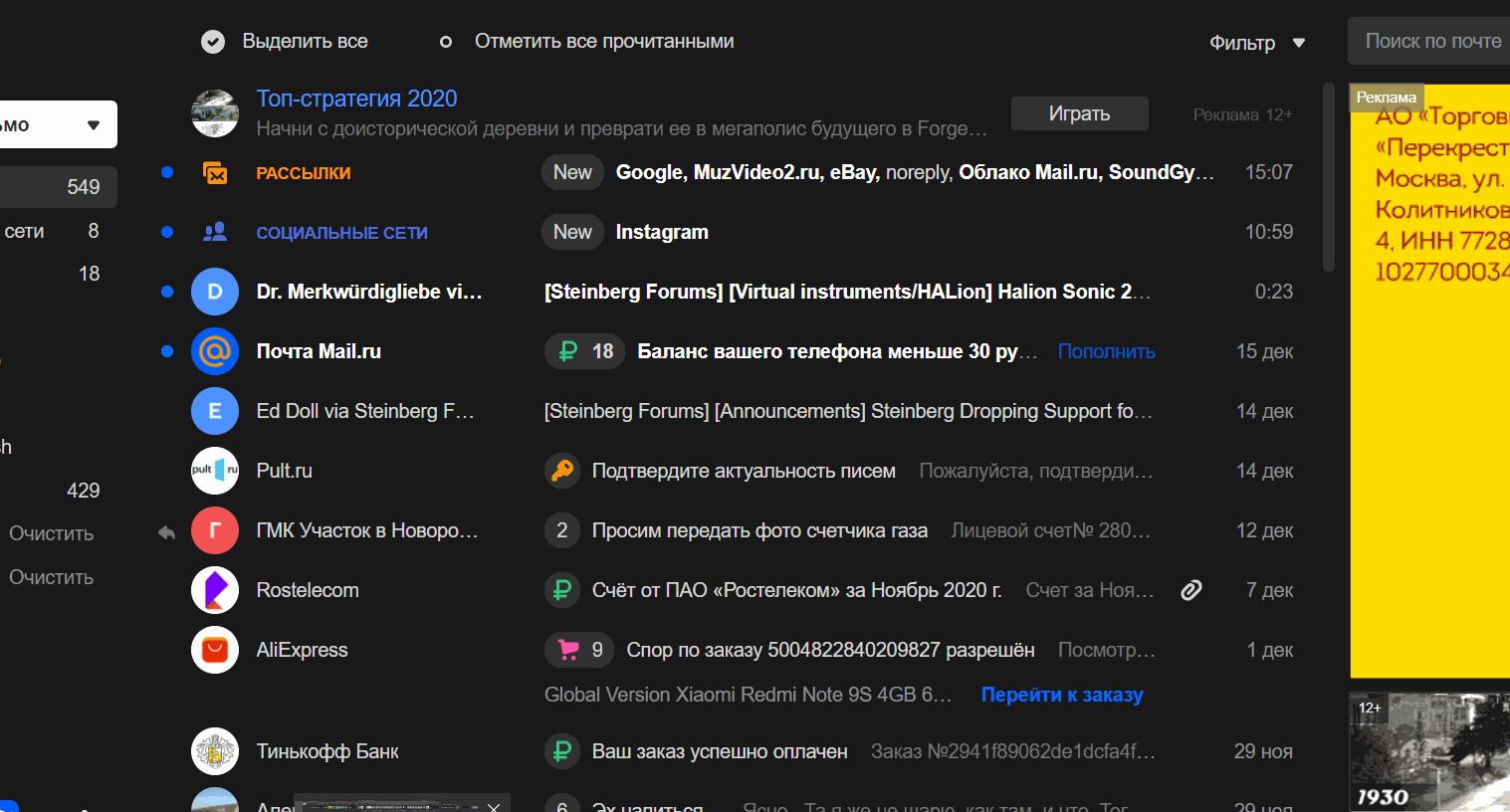Open the Социальные сети category
This screenshot has height=812, width=1510.
341,233
